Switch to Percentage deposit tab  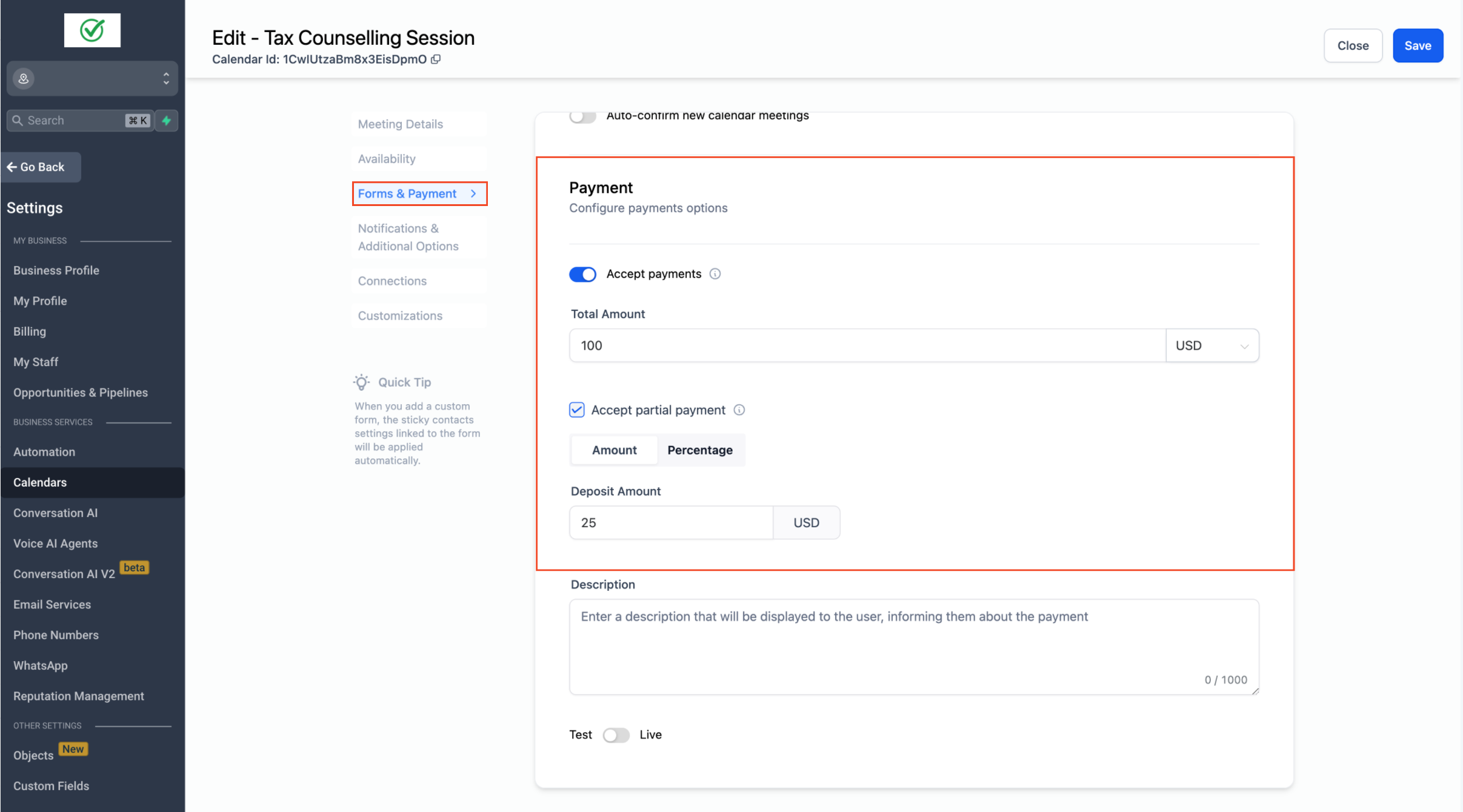pos(700,450)
